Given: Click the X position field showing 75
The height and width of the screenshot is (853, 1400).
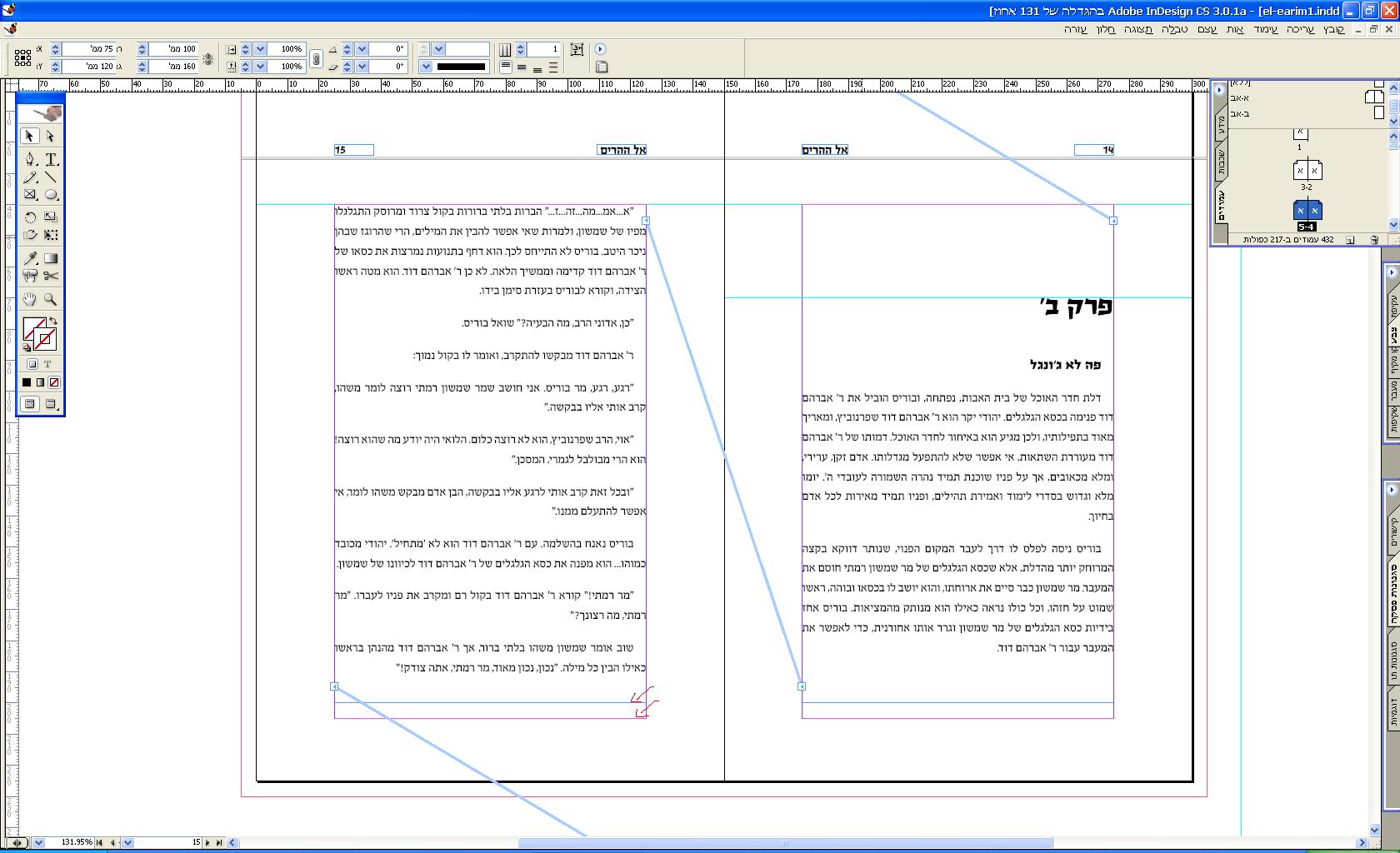Looking at the screenshot, I should pos(88,49).
